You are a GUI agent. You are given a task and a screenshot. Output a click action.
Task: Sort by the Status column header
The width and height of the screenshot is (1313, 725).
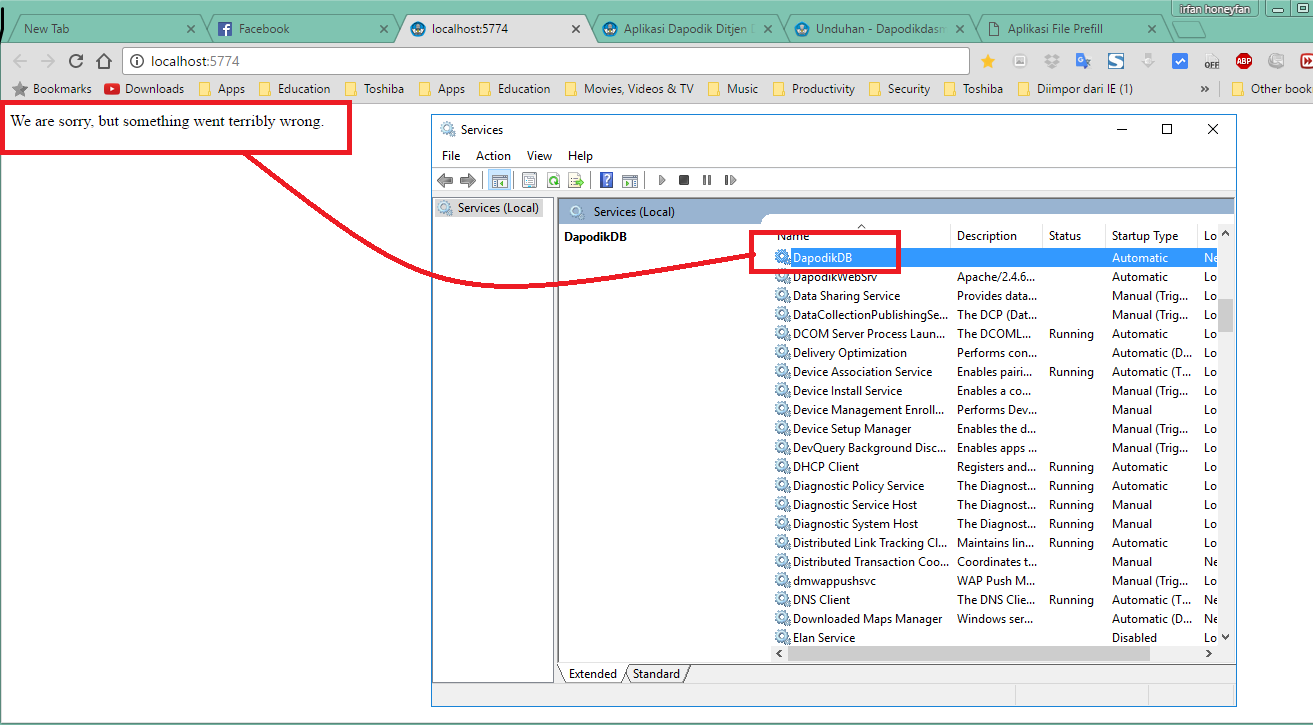[x=1074, y=236]
